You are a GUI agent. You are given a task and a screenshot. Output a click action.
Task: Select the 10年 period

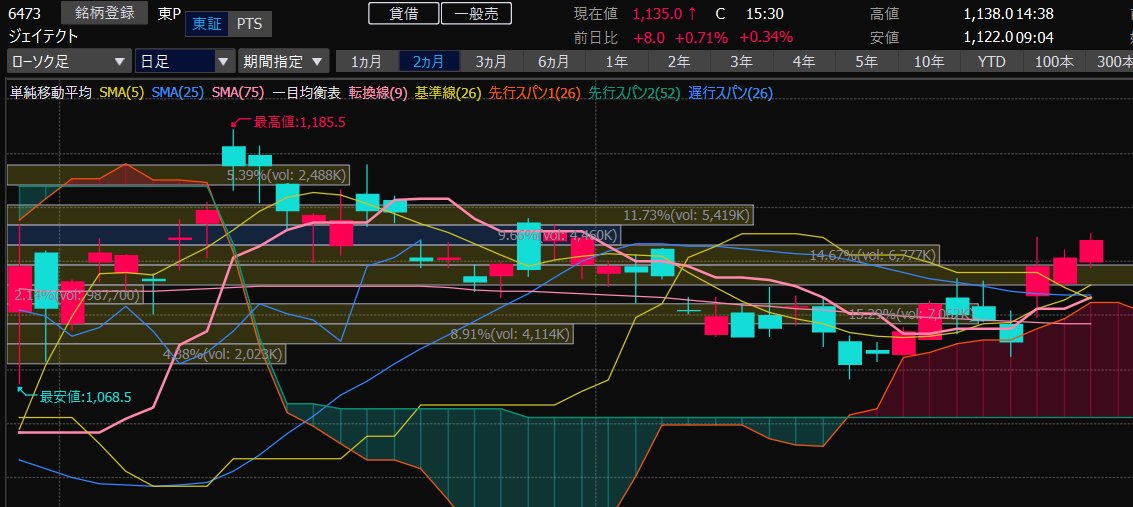929,61
